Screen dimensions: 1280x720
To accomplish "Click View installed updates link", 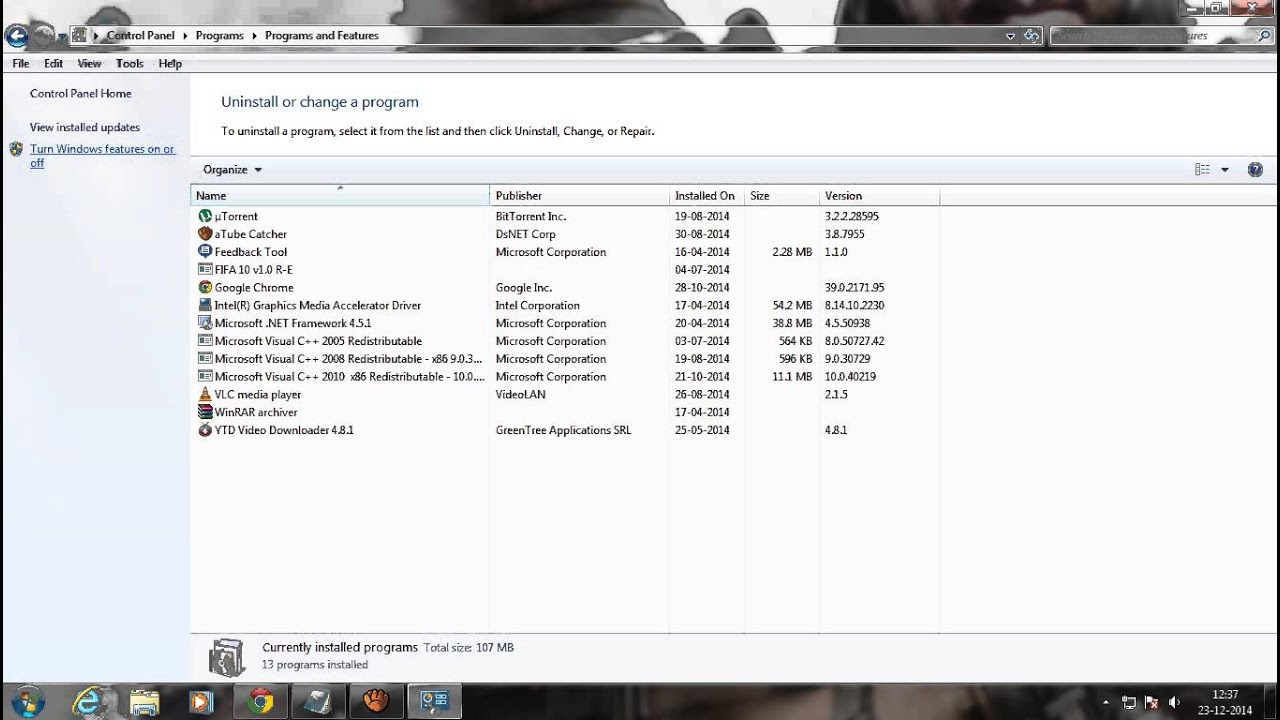I will 85,127.
